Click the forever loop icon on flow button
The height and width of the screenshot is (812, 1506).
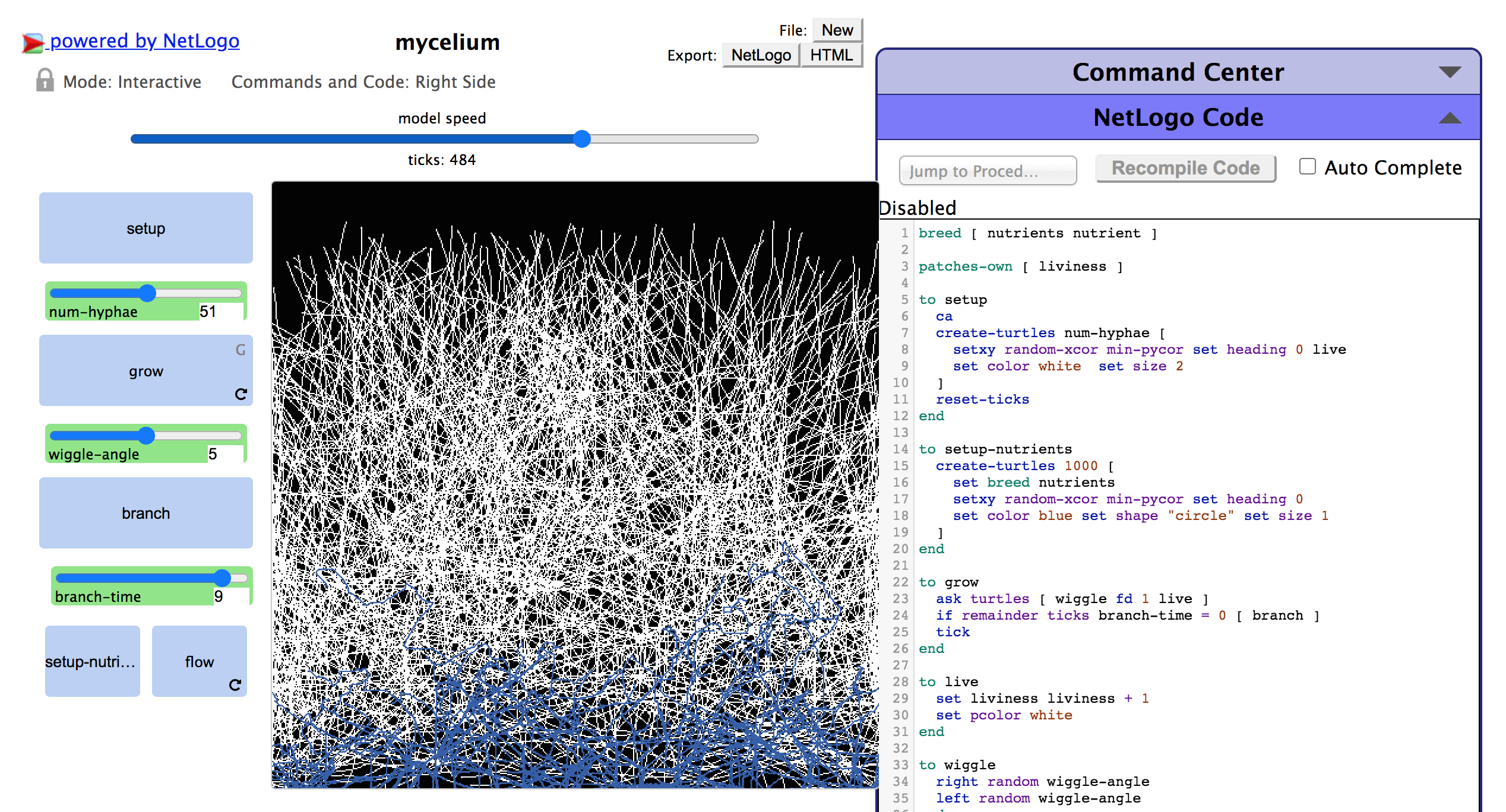(x=235, y=685)
